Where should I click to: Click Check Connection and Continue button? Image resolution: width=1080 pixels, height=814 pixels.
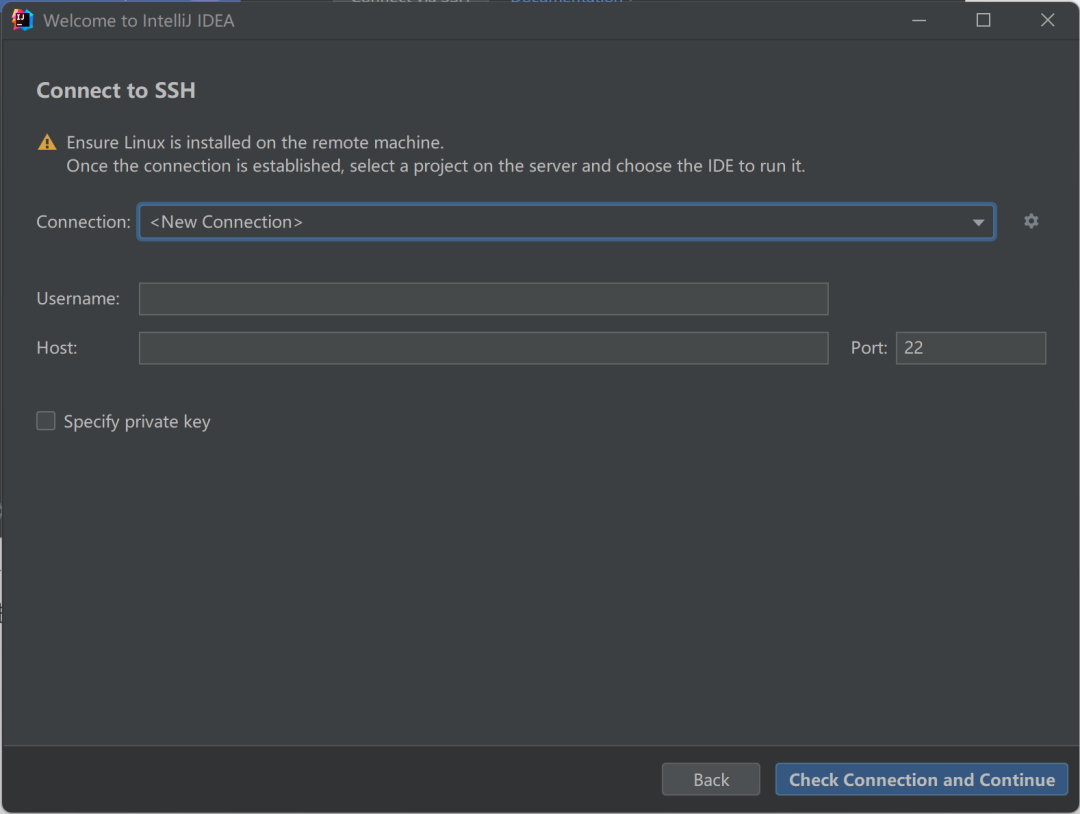922,779
